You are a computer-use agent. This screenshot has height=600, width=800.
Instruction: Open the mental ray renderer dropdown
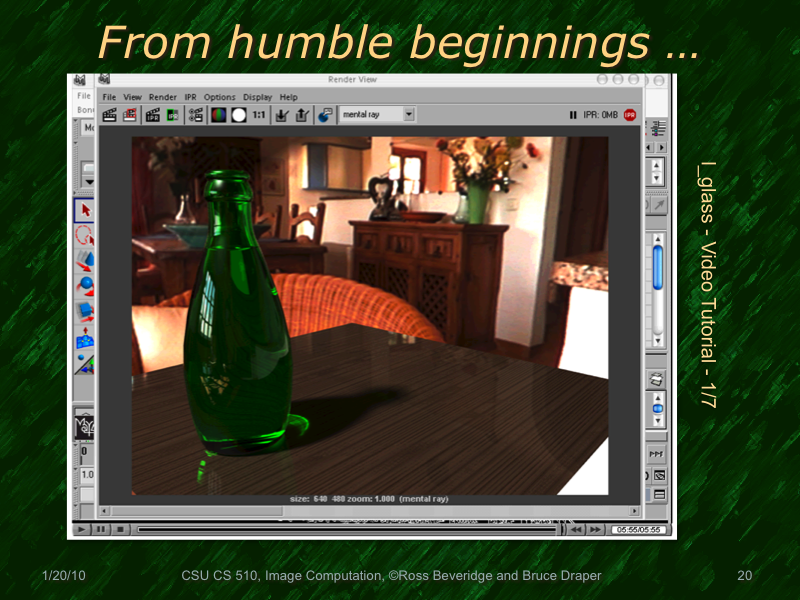tap(410, 114)
